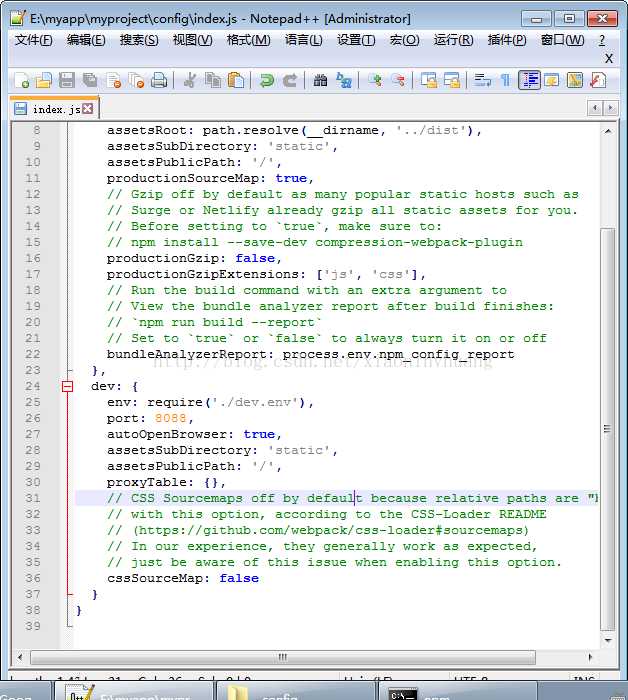This screenshot has width=628, height=700.
Task: Open the 搜索(S) menu
Action: point(139,40)
